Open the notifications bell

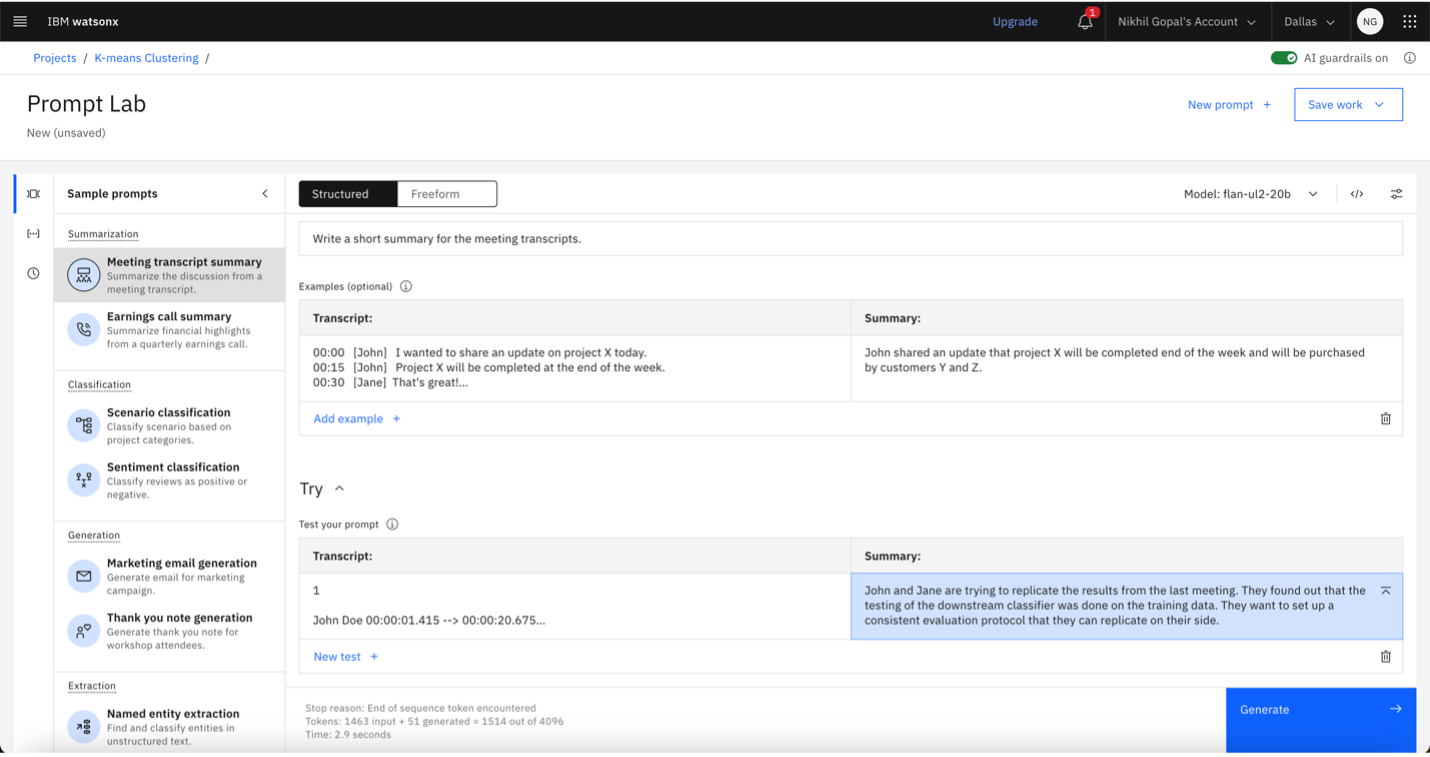point(1085,21)
